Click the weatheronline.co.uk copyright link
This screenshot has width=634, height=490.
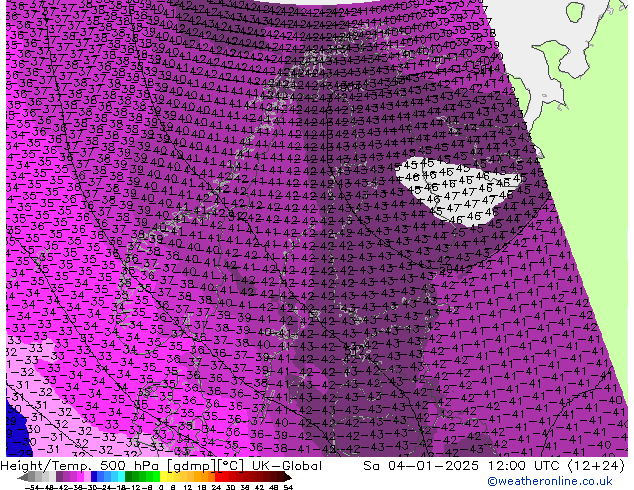tap(549, 481)
